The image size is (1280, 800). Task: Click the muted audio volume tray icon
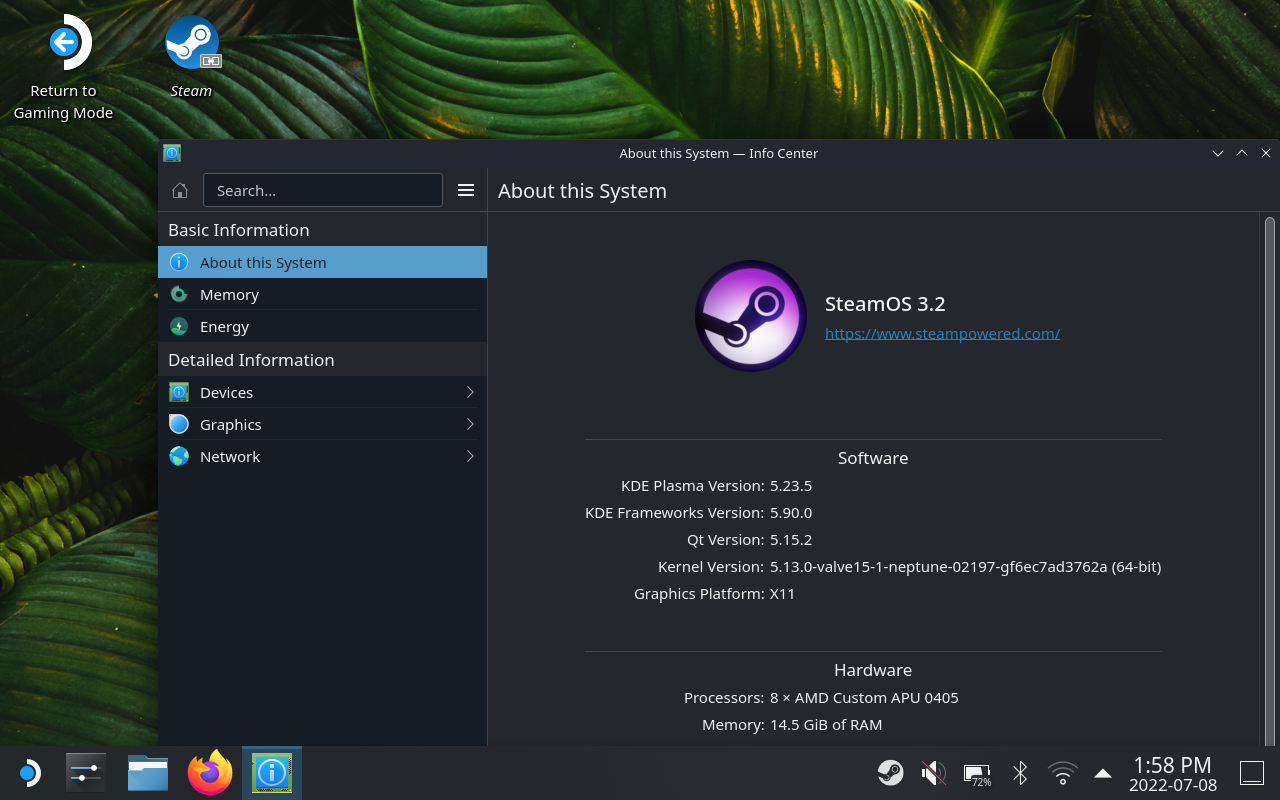pyautogui.click(x=933, y=773)
